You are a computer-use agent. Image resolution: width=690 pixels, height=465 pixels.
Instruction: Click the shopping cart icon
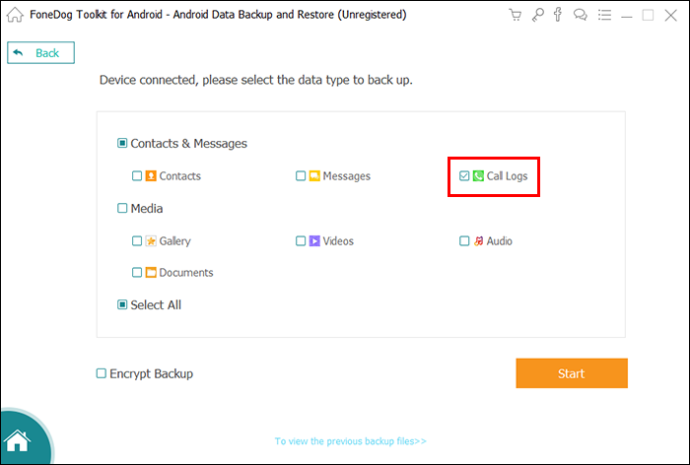point(515,15)
